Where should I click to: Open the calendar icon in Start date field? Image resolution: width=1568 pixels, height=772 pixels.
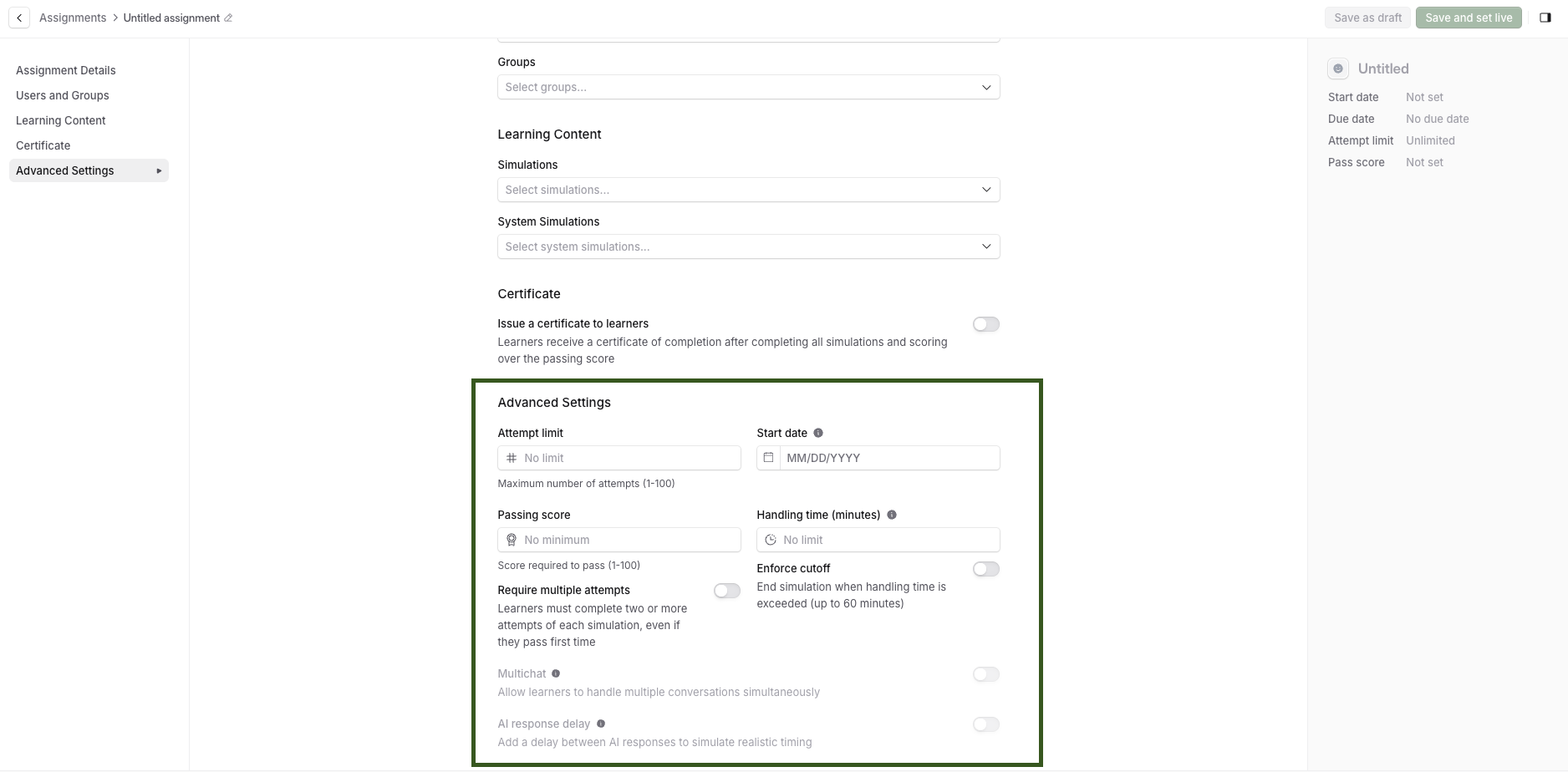[x=768, y=458]
